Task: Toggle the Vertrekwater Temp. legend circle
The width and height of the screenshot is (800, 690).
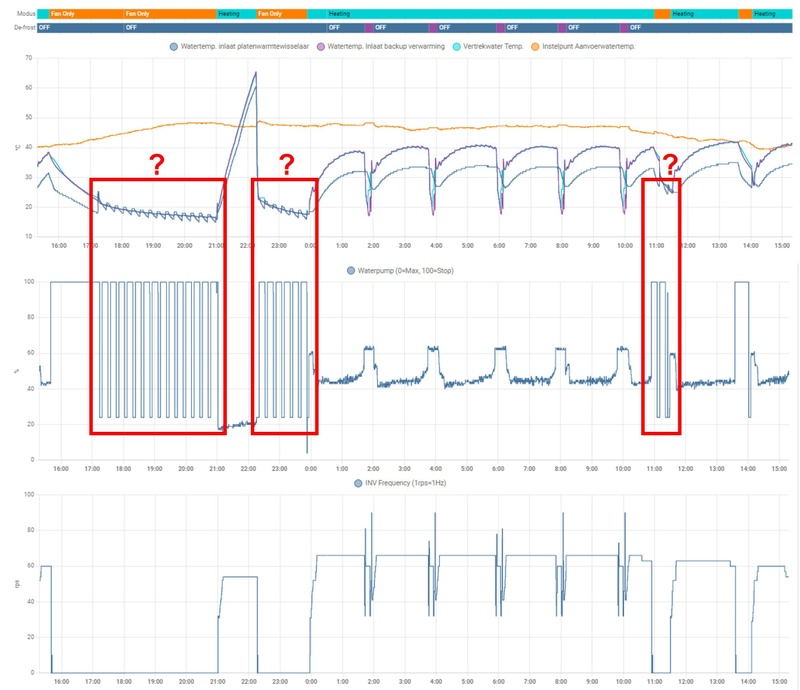Action: 457,47
